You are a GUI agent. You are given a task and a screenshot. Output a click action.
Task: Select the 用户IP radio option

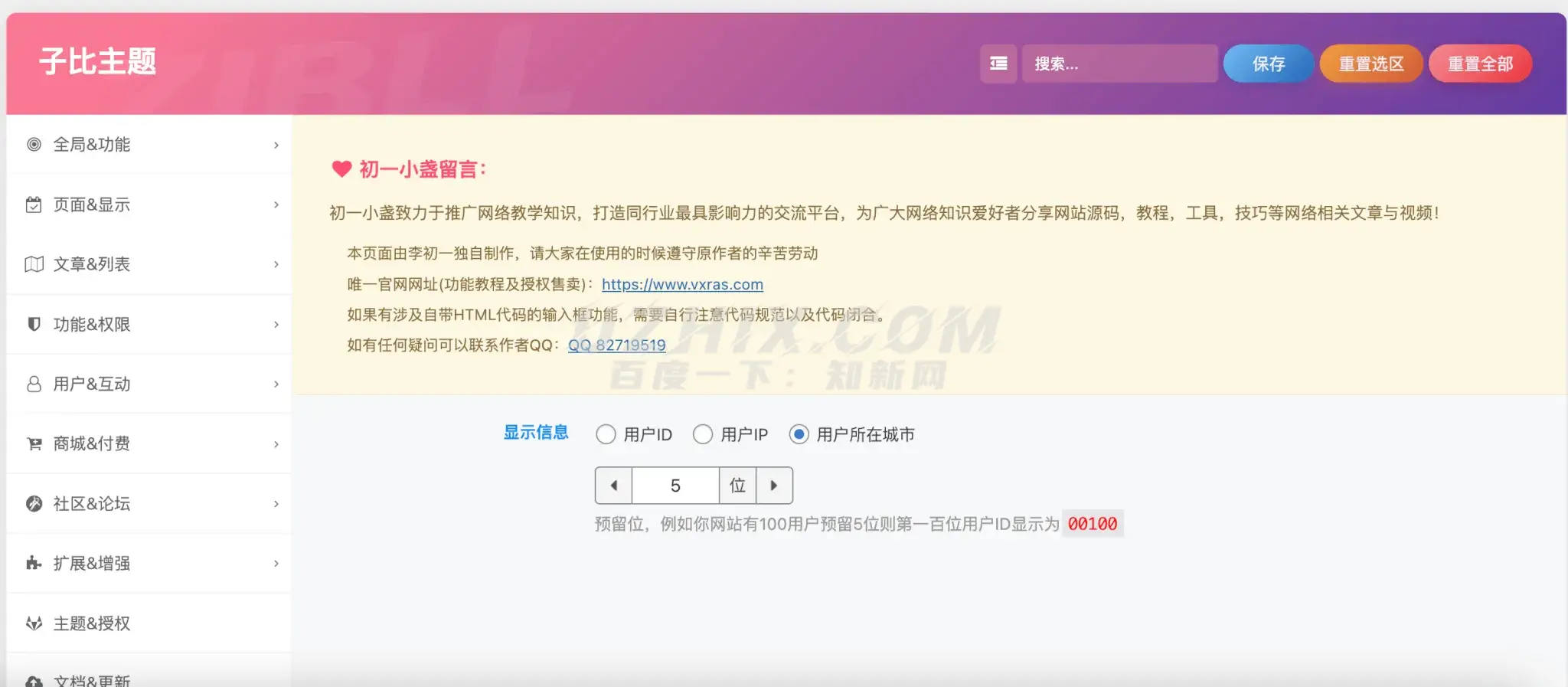(703, 434)
